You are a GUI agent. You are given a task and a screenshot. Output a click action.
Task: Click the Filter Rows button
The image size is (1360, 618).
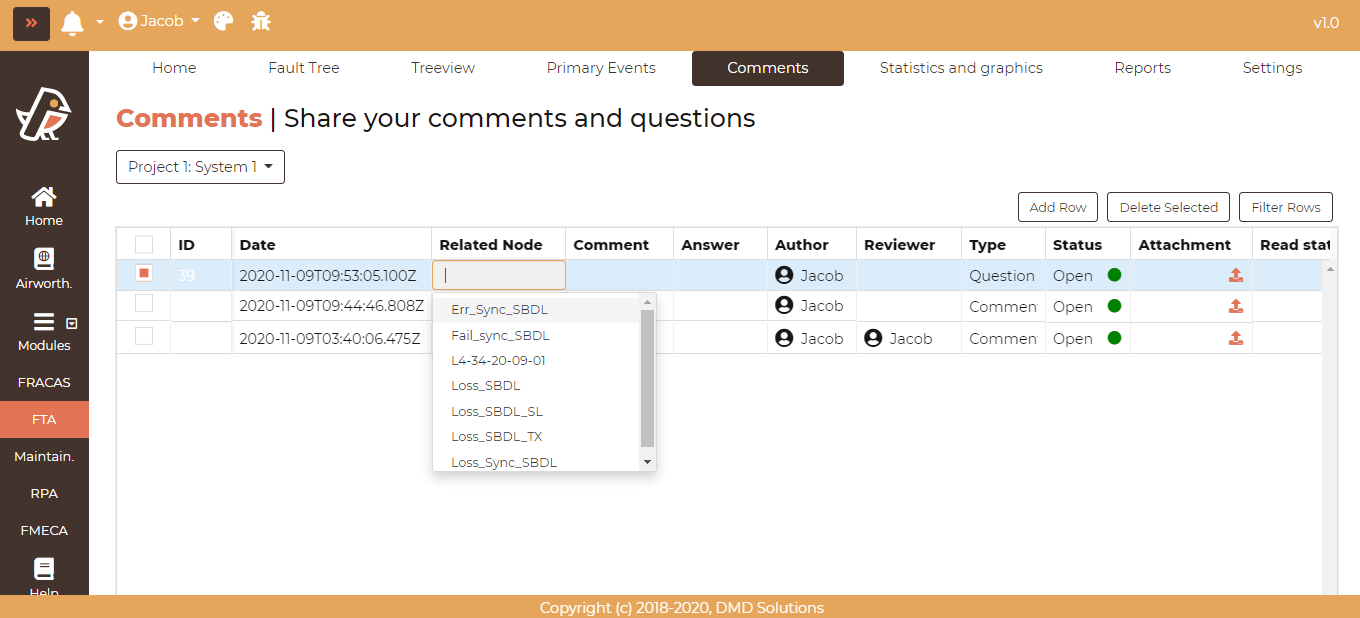(1285, 207)
